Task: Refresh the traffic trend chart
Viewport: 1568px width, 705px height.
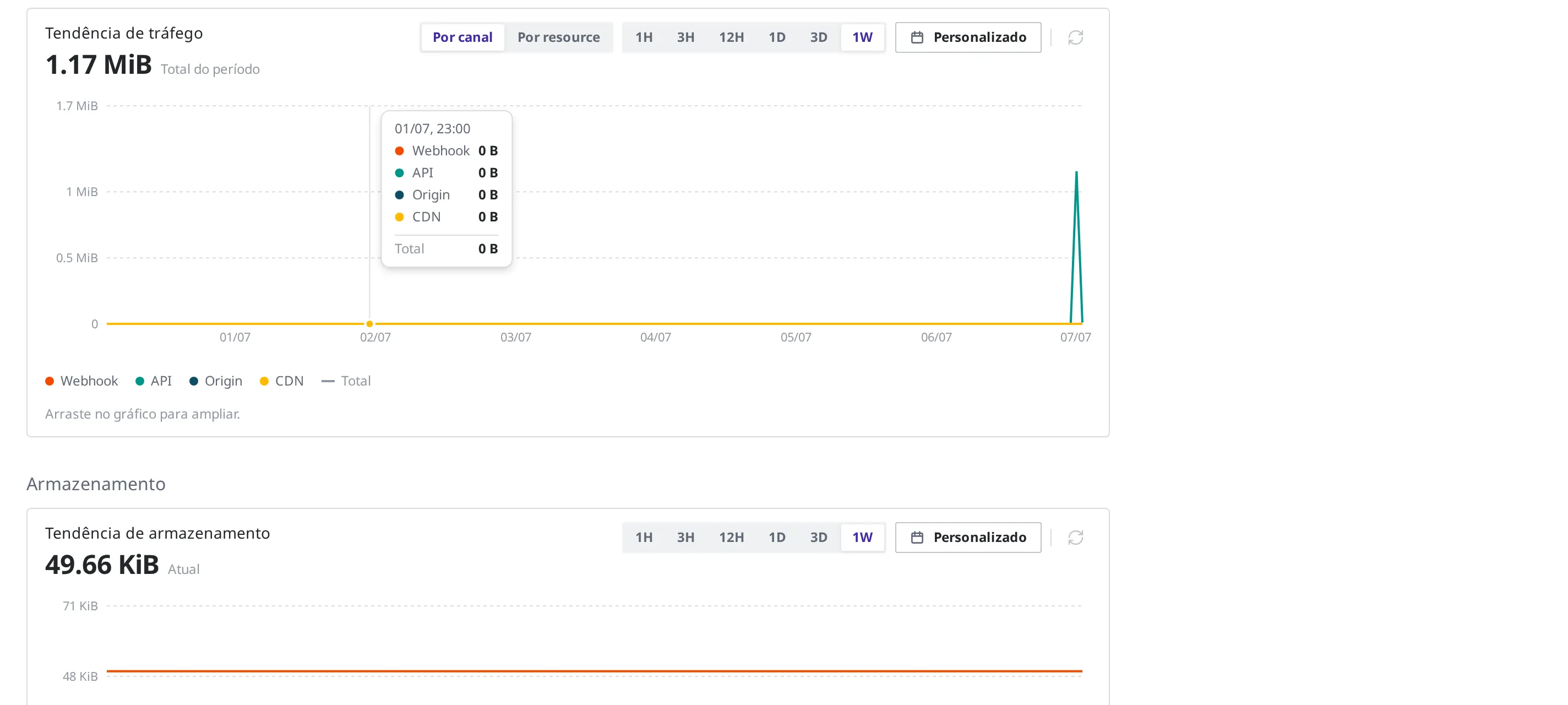Action: click(1075, 38)
